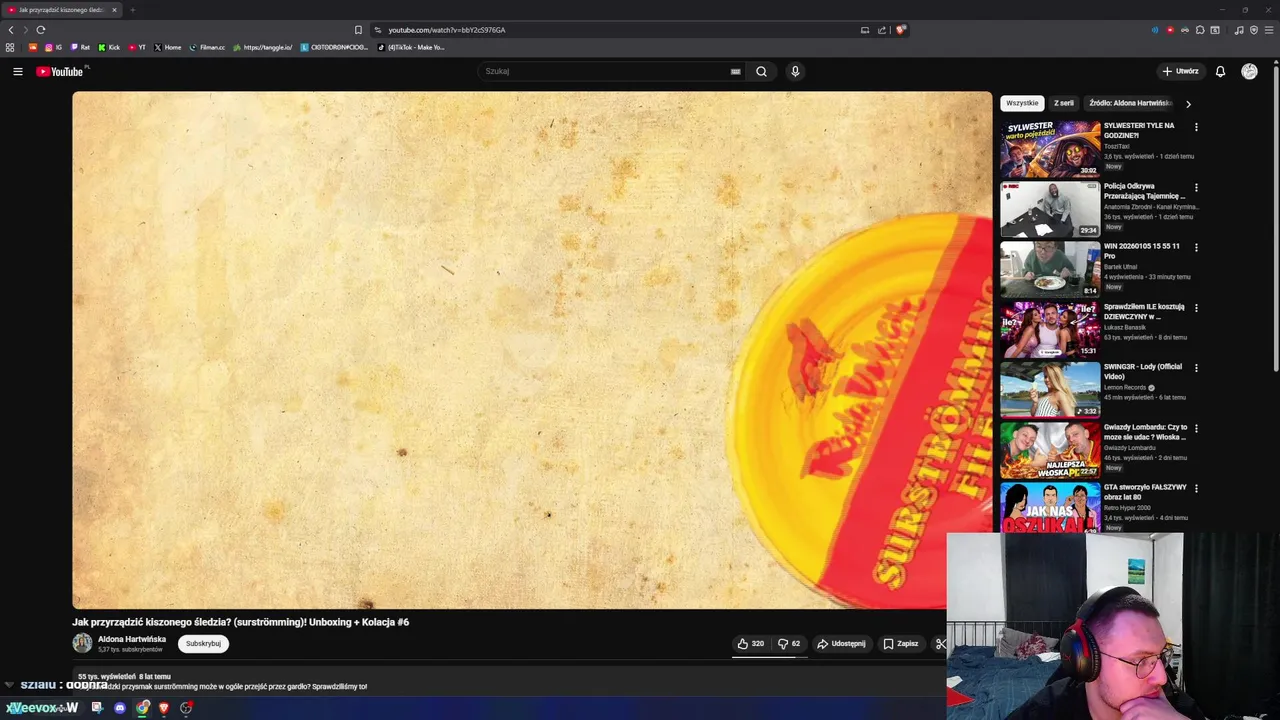This screenshot has height=720, width=1280.
Task: Open options menu for SWING3R Lody video
Action: tap(1196, 367)
